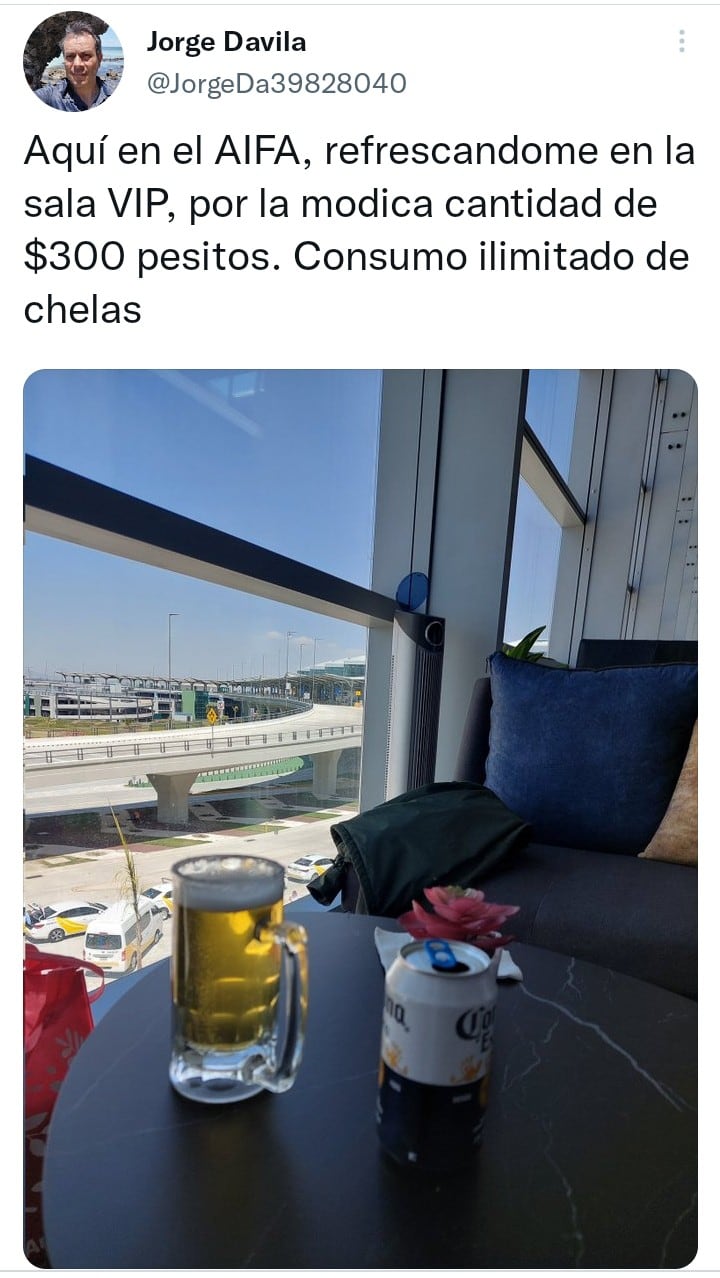
Task: Tap the yellow and white taxi outside
Action: pos(66,920)
